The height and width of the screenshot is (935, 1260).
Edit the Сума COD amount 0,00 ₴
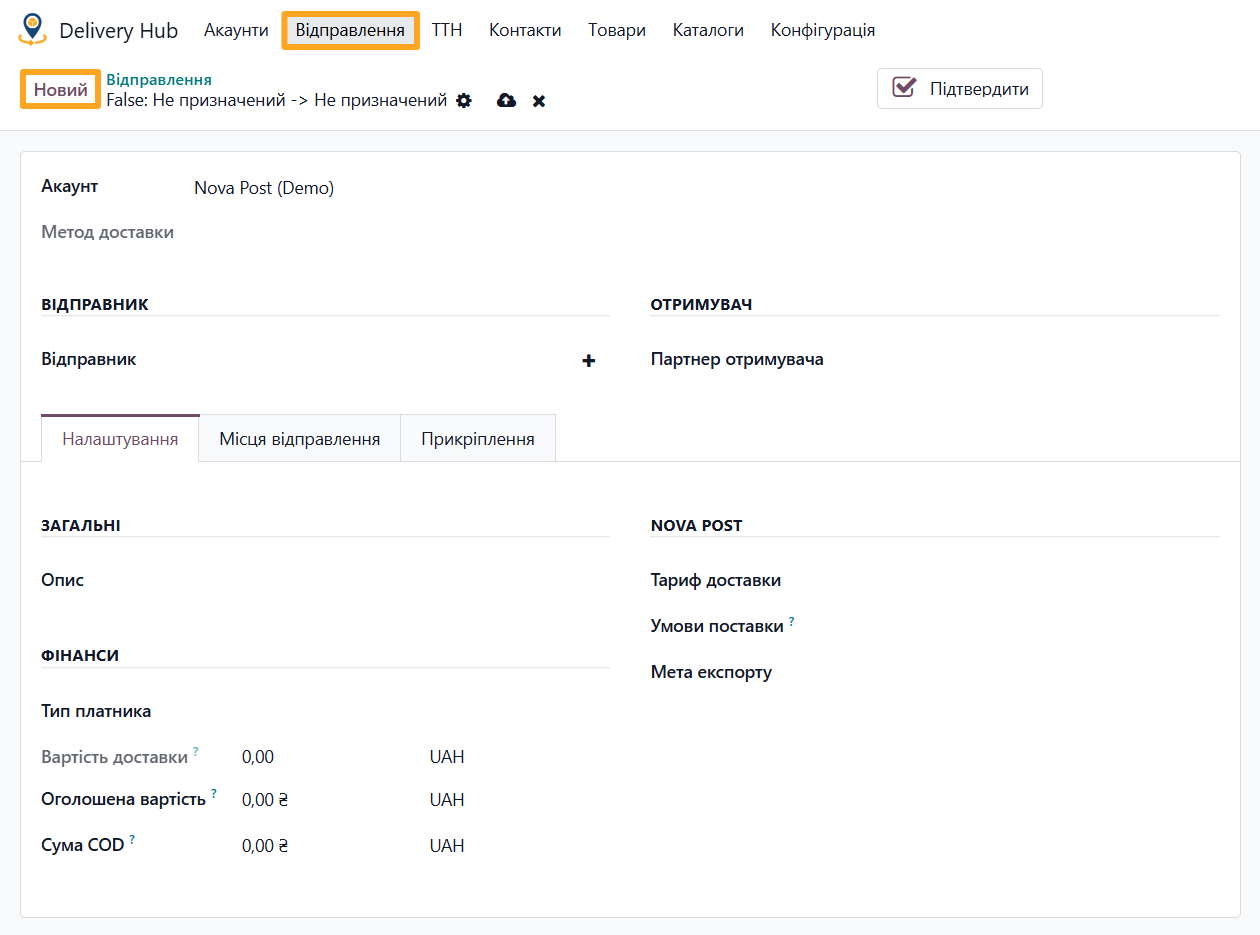click(265, 846)
